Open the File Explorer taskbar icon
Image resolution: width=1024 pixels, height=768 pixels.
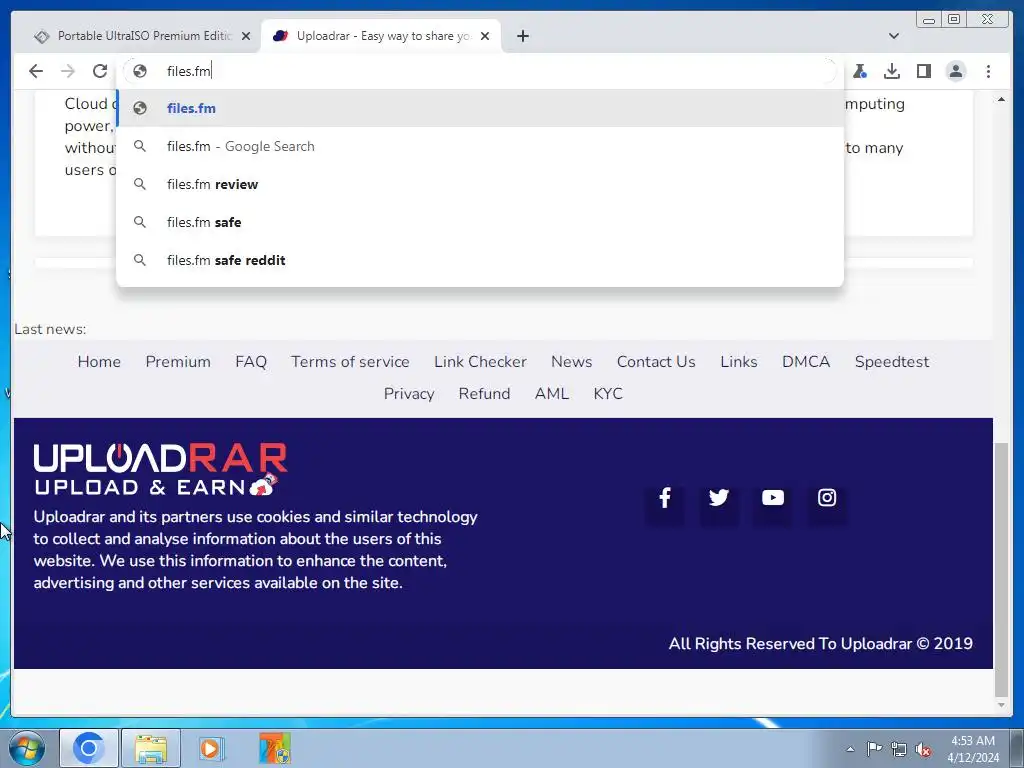[x=151, y=748]
